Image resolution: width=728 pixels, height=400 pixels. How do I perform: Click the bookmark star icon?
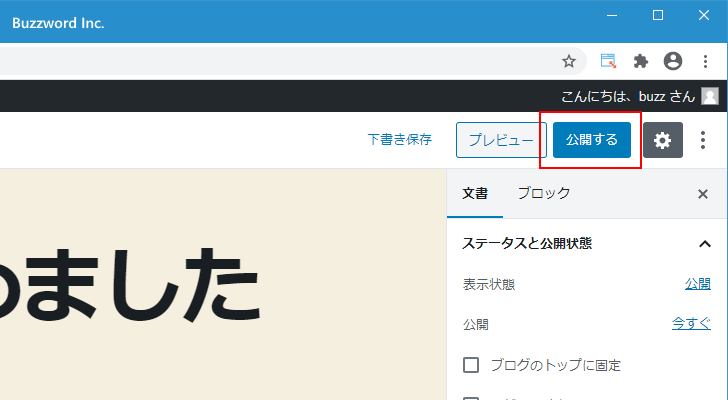[569, 61]
